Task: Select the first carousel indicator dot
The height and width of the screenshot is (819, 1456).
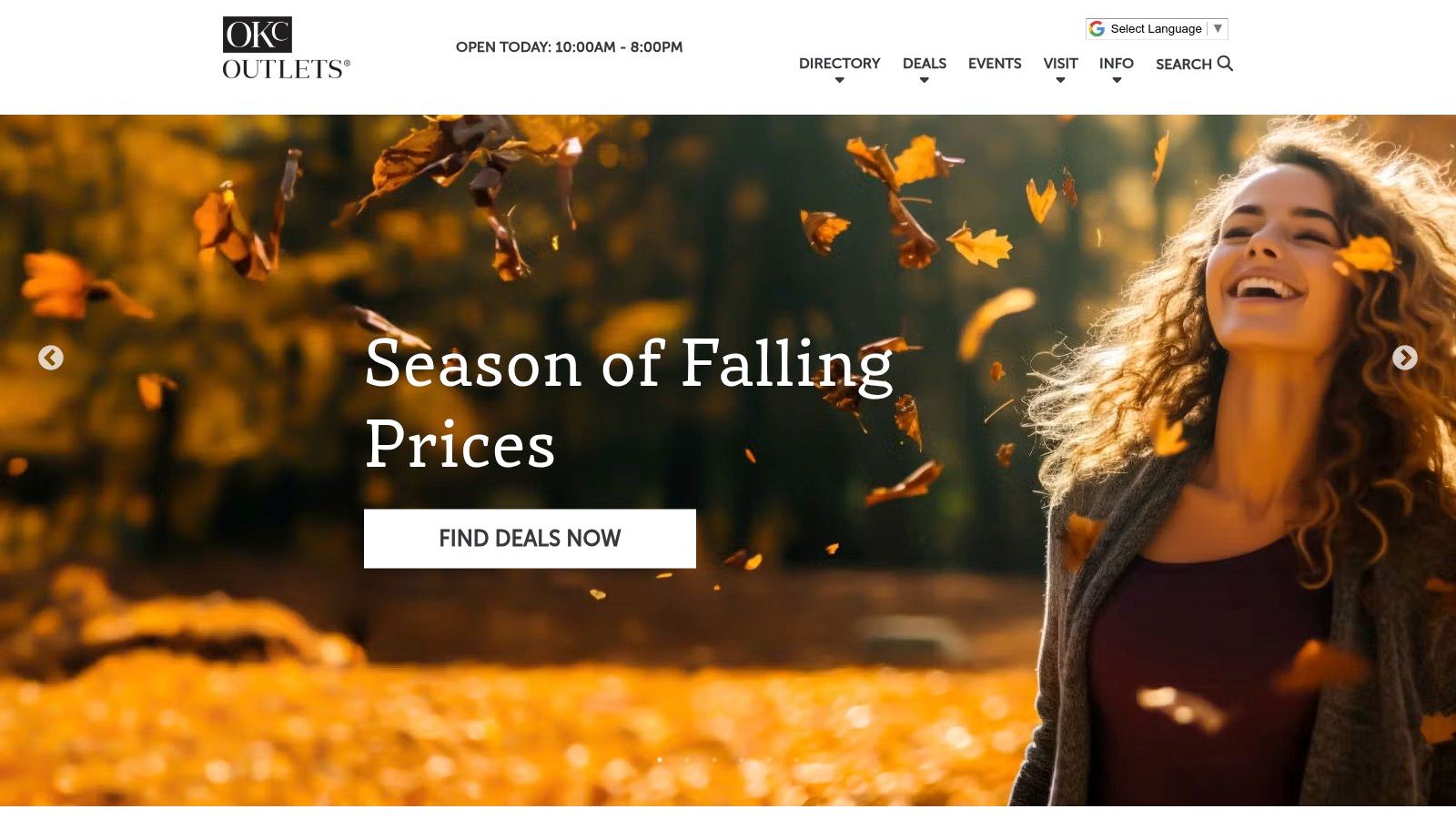Action: pos(660,760)
